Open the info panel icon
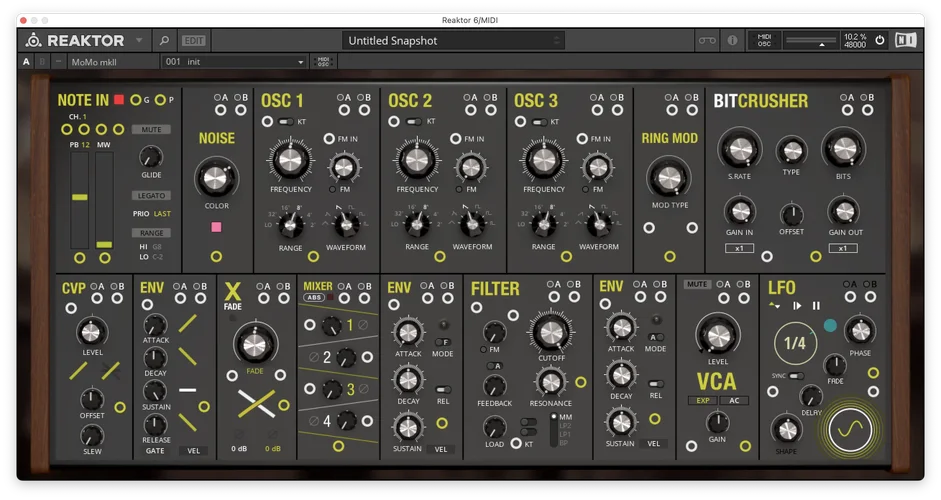941x500 pixels. (x=732, y=41)
